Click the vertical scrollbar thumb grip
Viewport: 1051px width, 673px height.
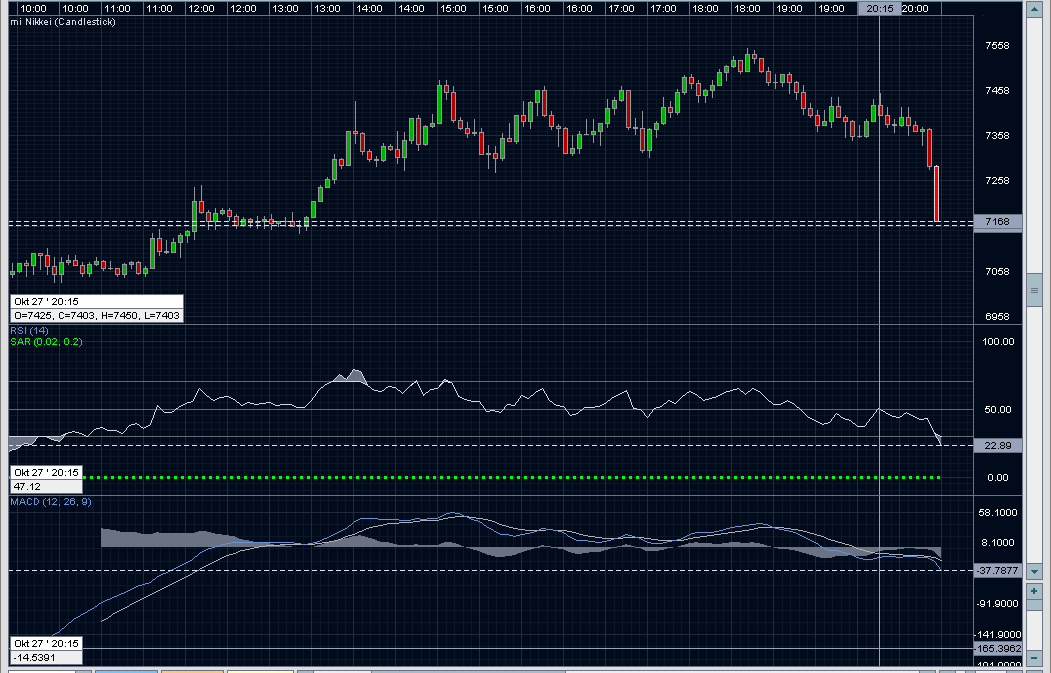[x=1034, y=290]
